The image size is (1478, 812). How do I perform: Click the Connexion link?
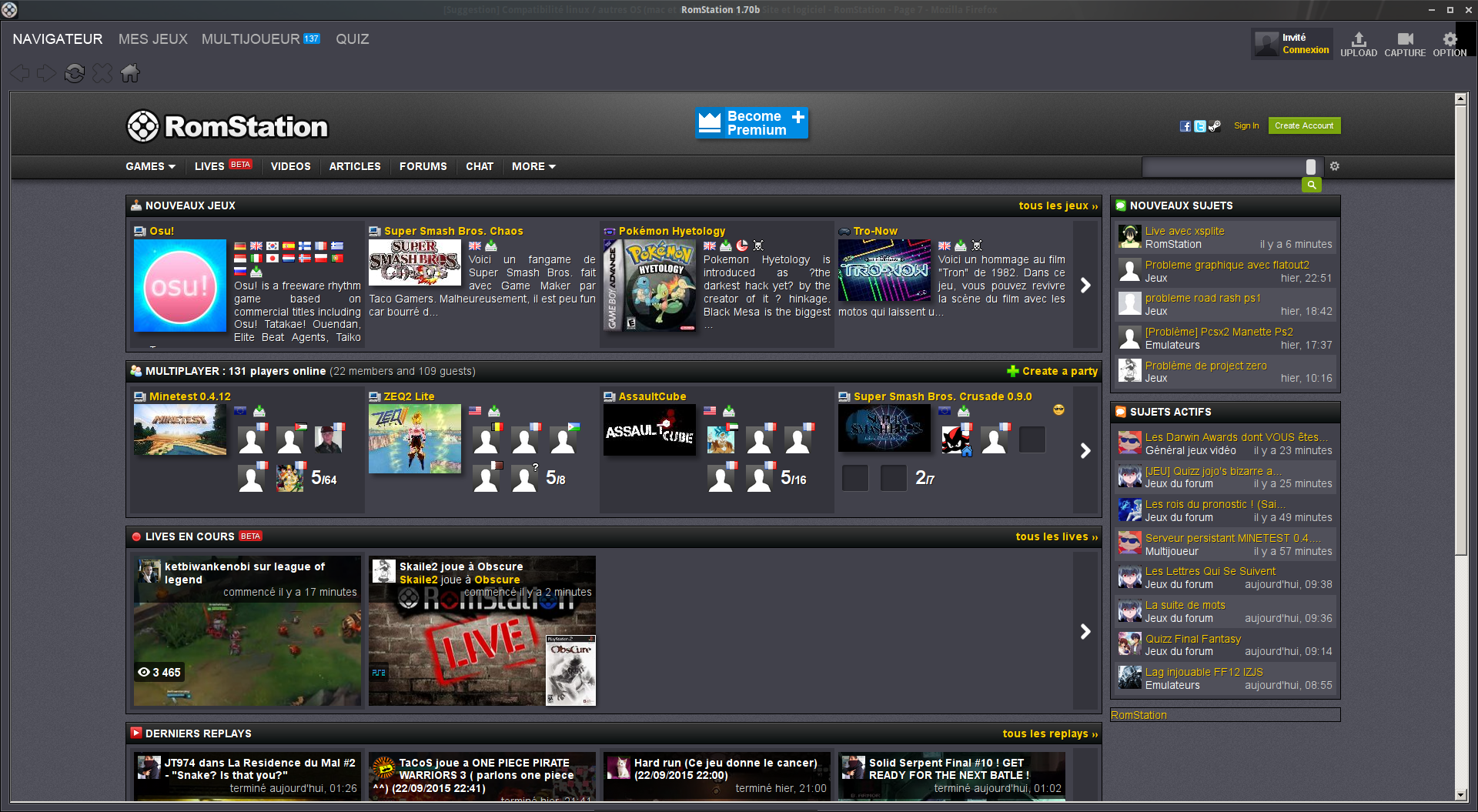coord(1306,50)
